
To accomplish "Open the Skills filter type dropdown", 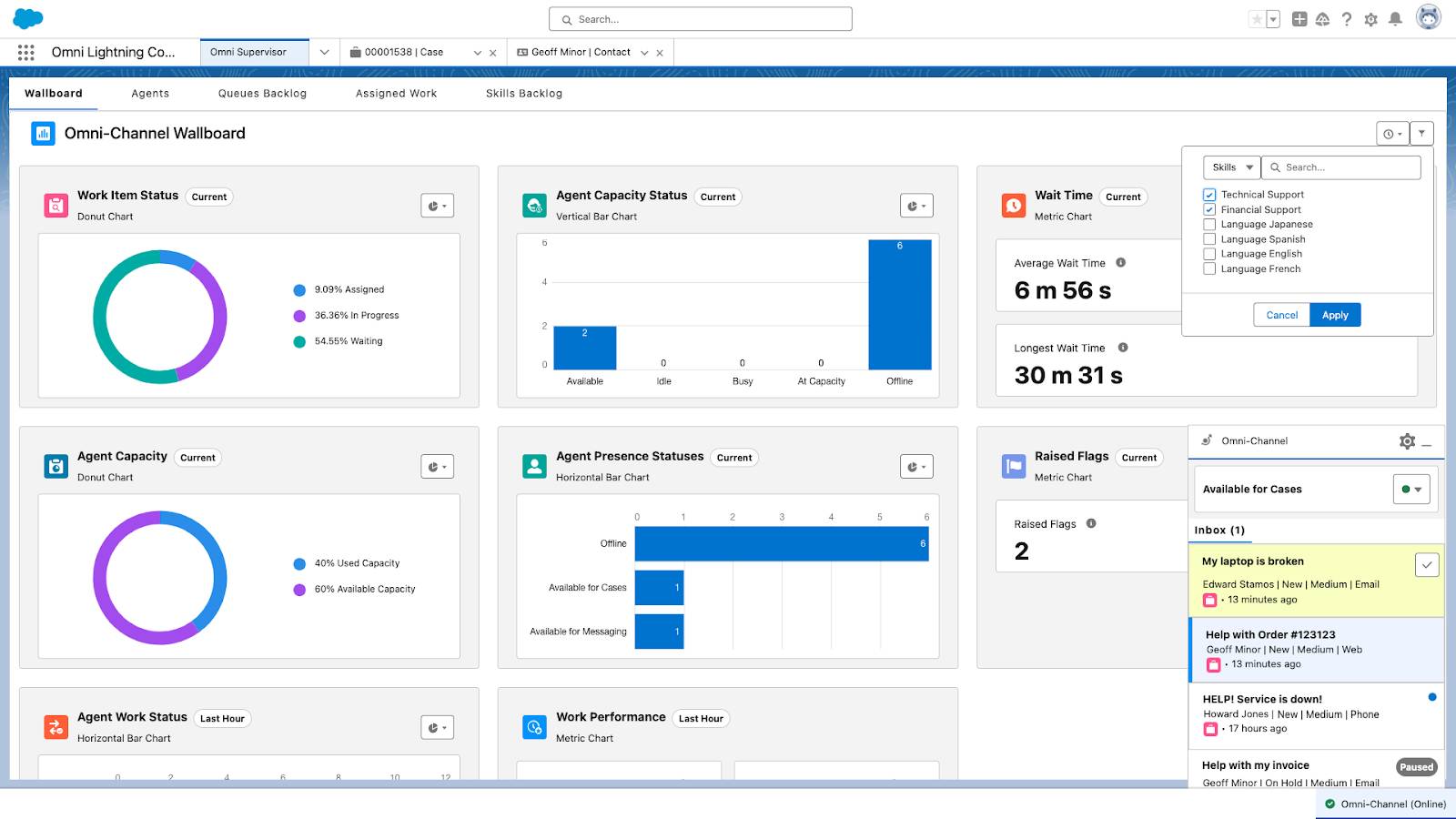I will 1231,167.
